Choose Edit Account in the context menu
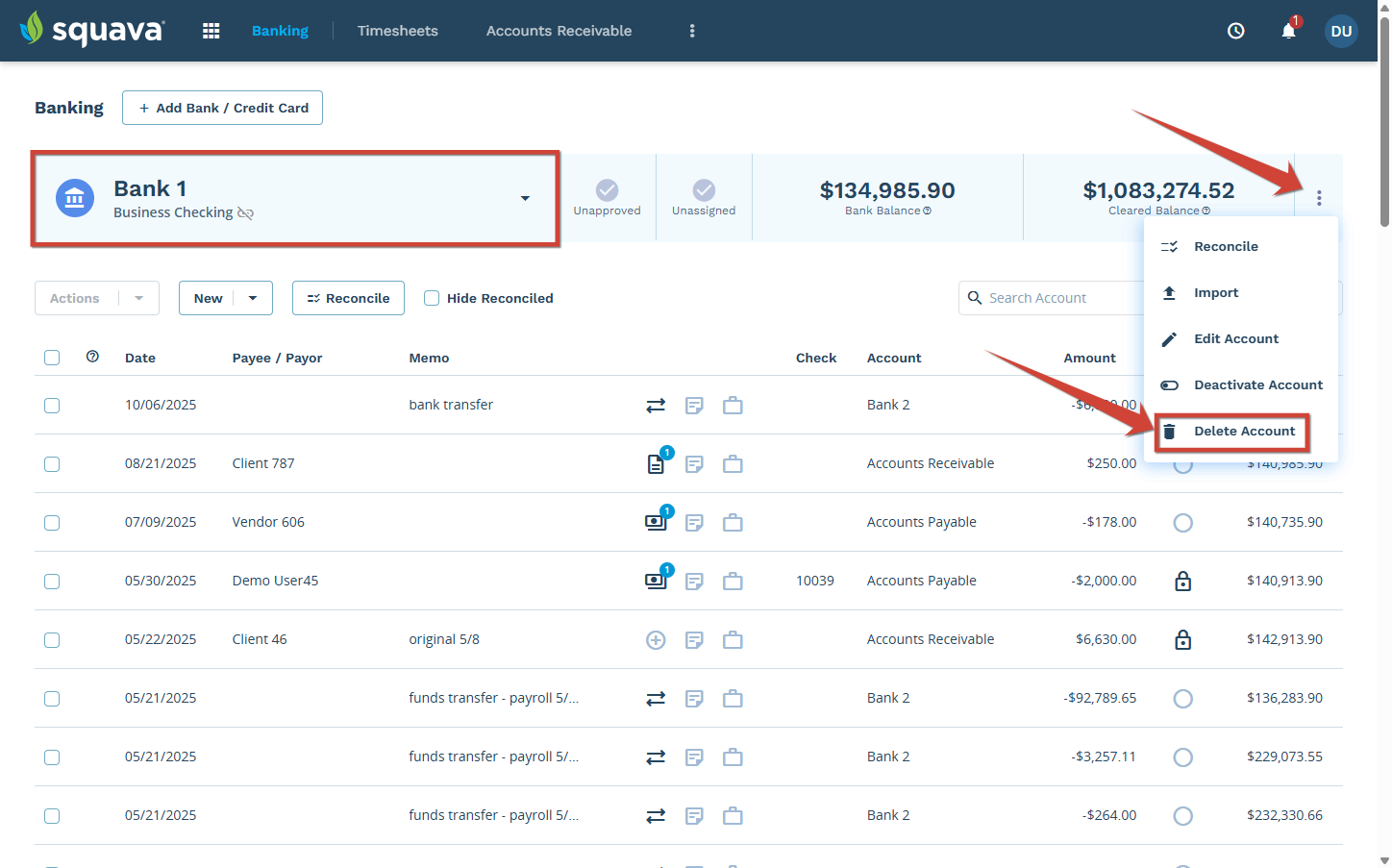The width and height of the screenshot is (1392, 868). coord(1235,339)
